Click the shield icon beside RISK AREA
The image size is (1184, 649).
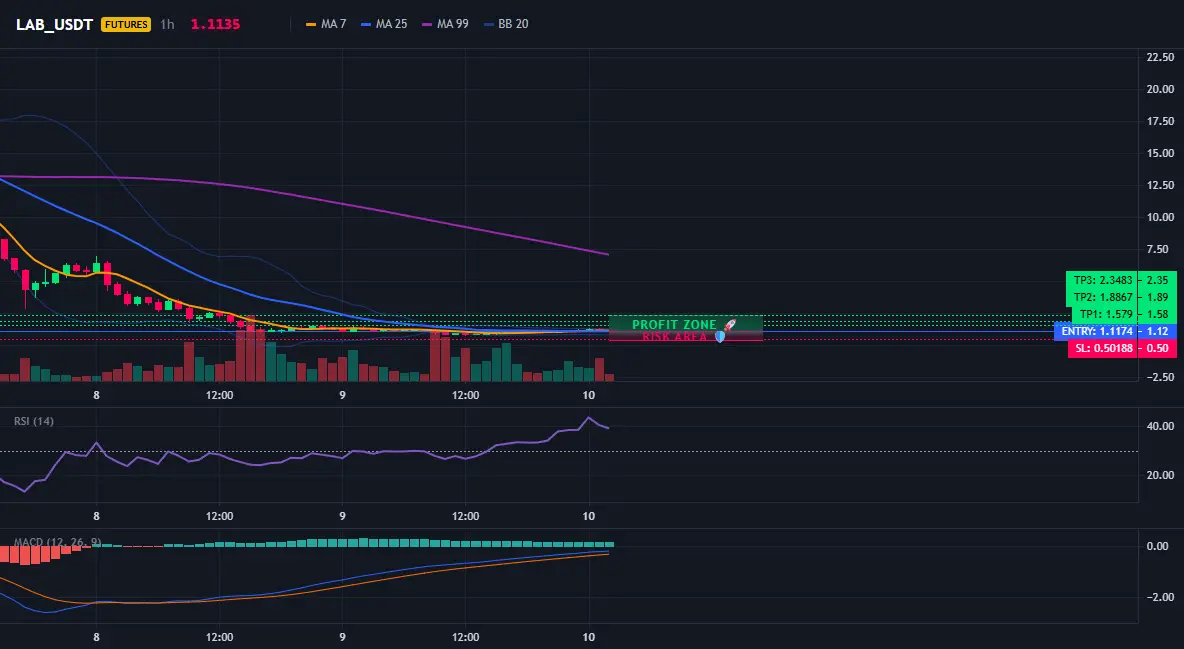coord(720,336)
